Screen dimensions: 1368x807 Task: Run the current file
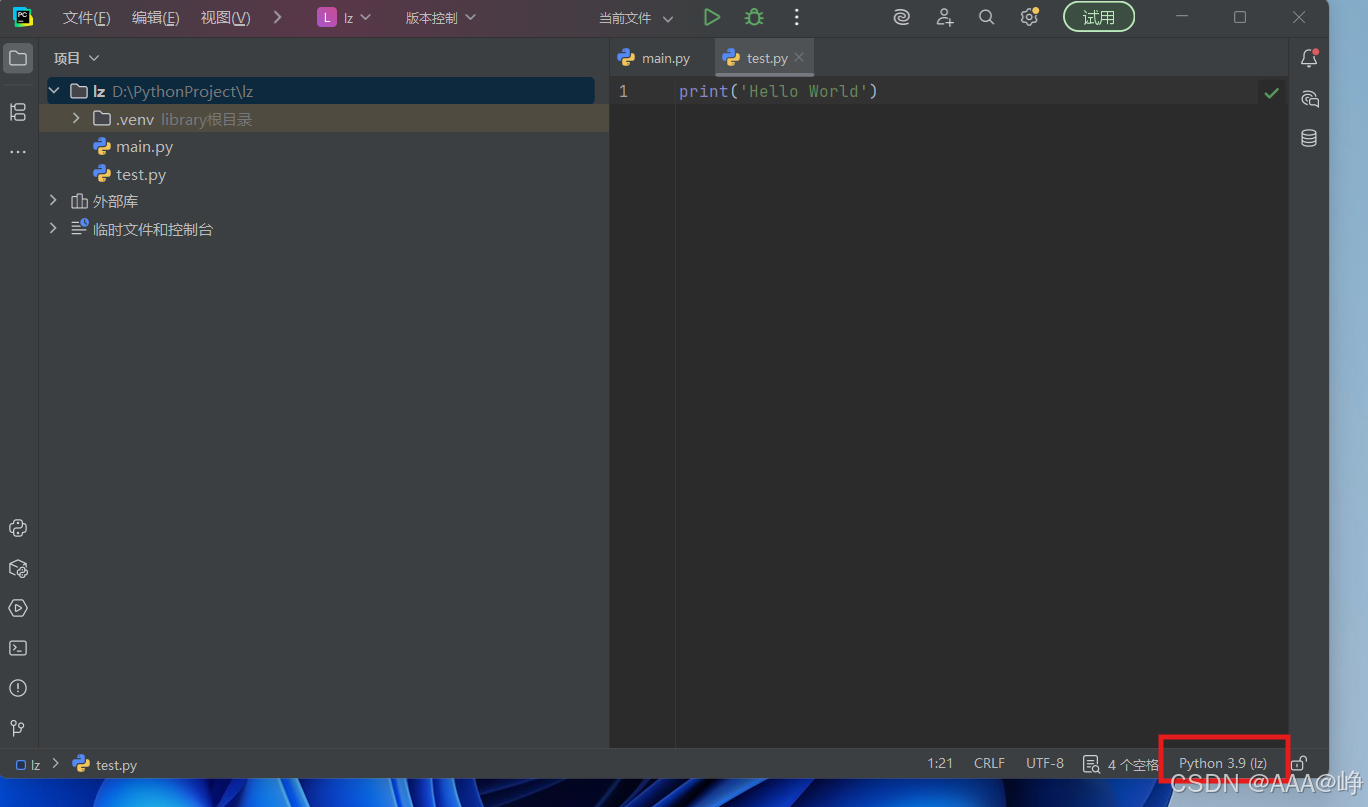point(711,17)
